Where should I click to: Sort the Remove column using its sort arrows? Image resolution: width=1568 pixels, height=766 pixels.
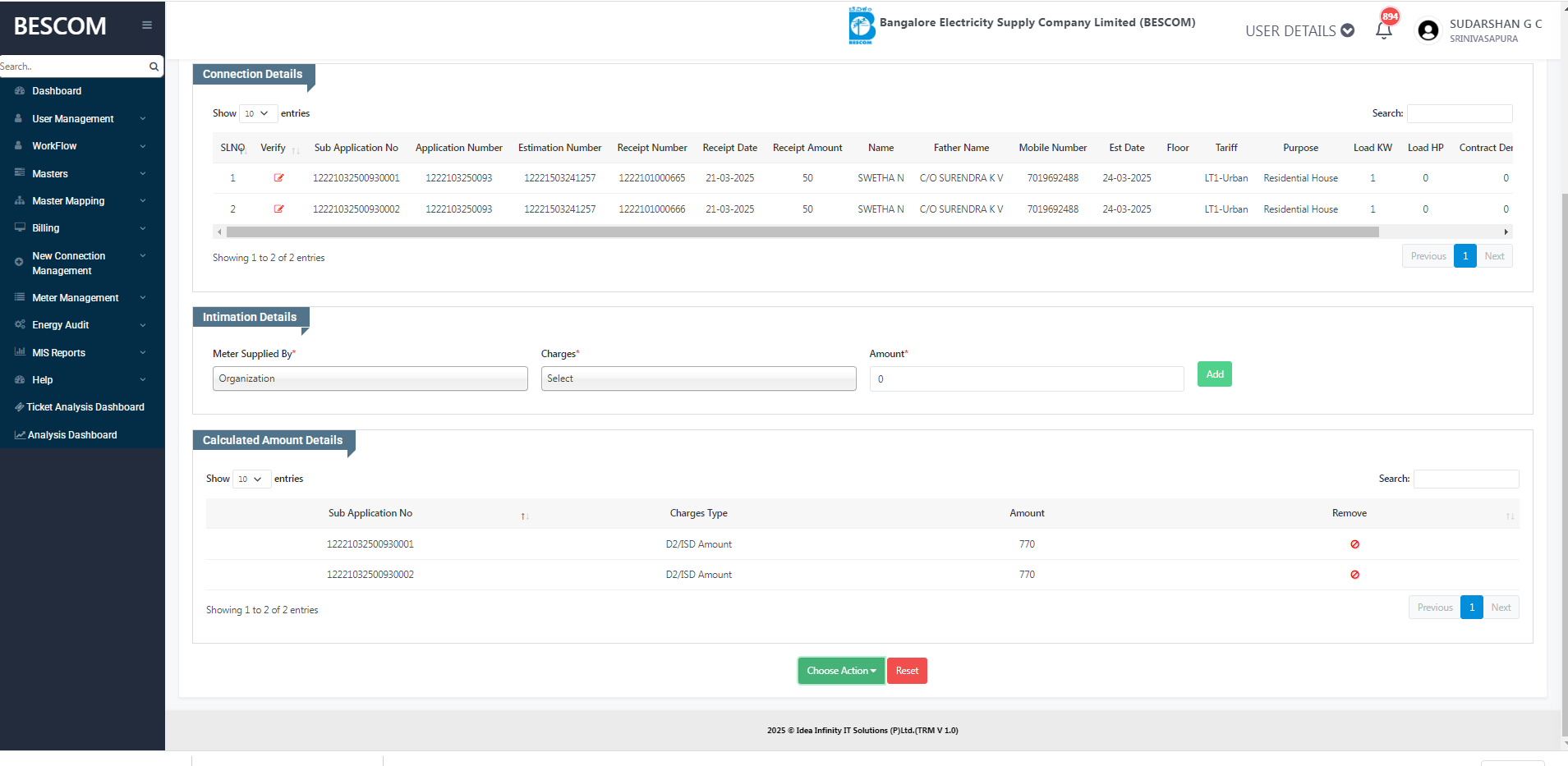(x=1510, y=516)
